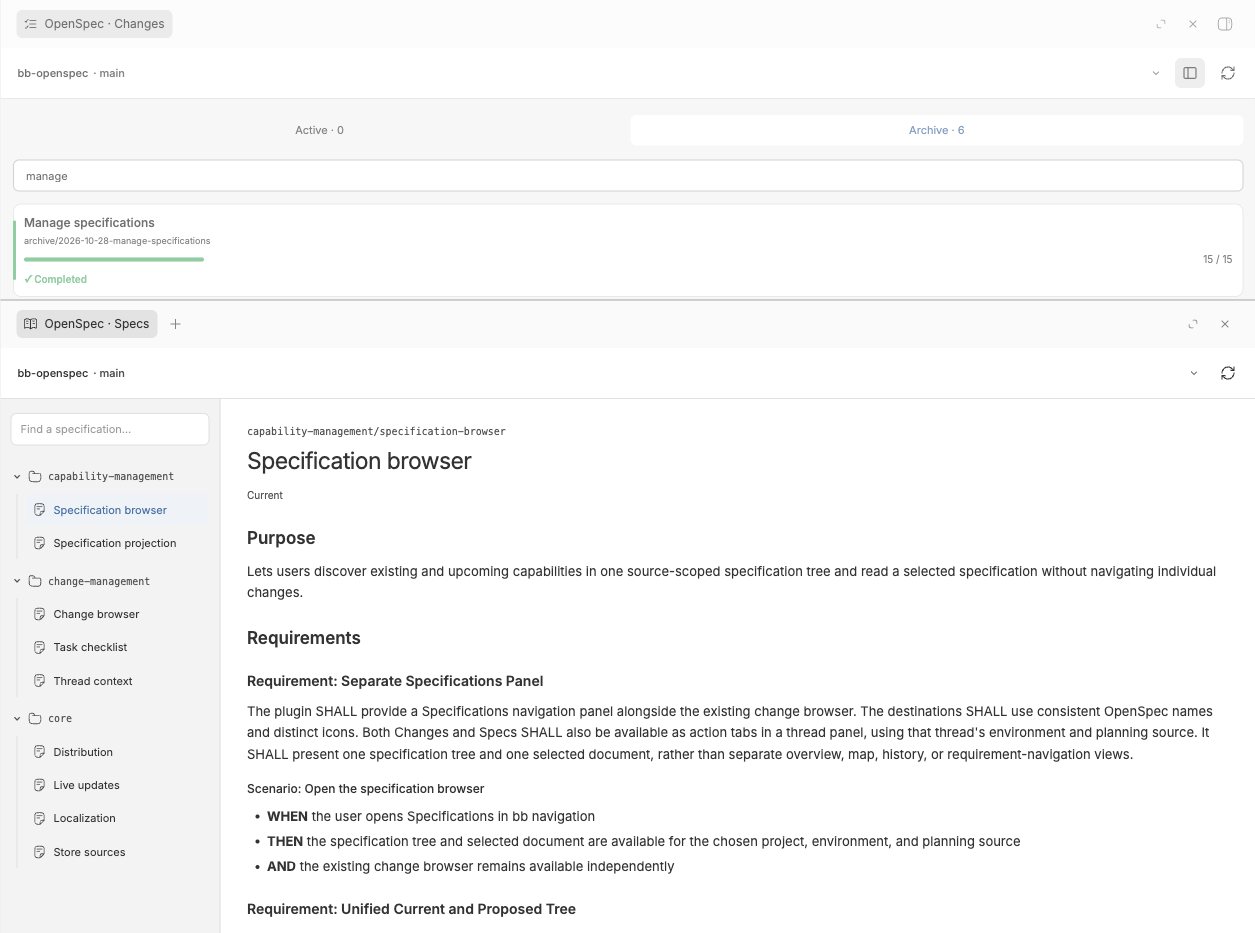Select the change-management folder

(110, 581)
